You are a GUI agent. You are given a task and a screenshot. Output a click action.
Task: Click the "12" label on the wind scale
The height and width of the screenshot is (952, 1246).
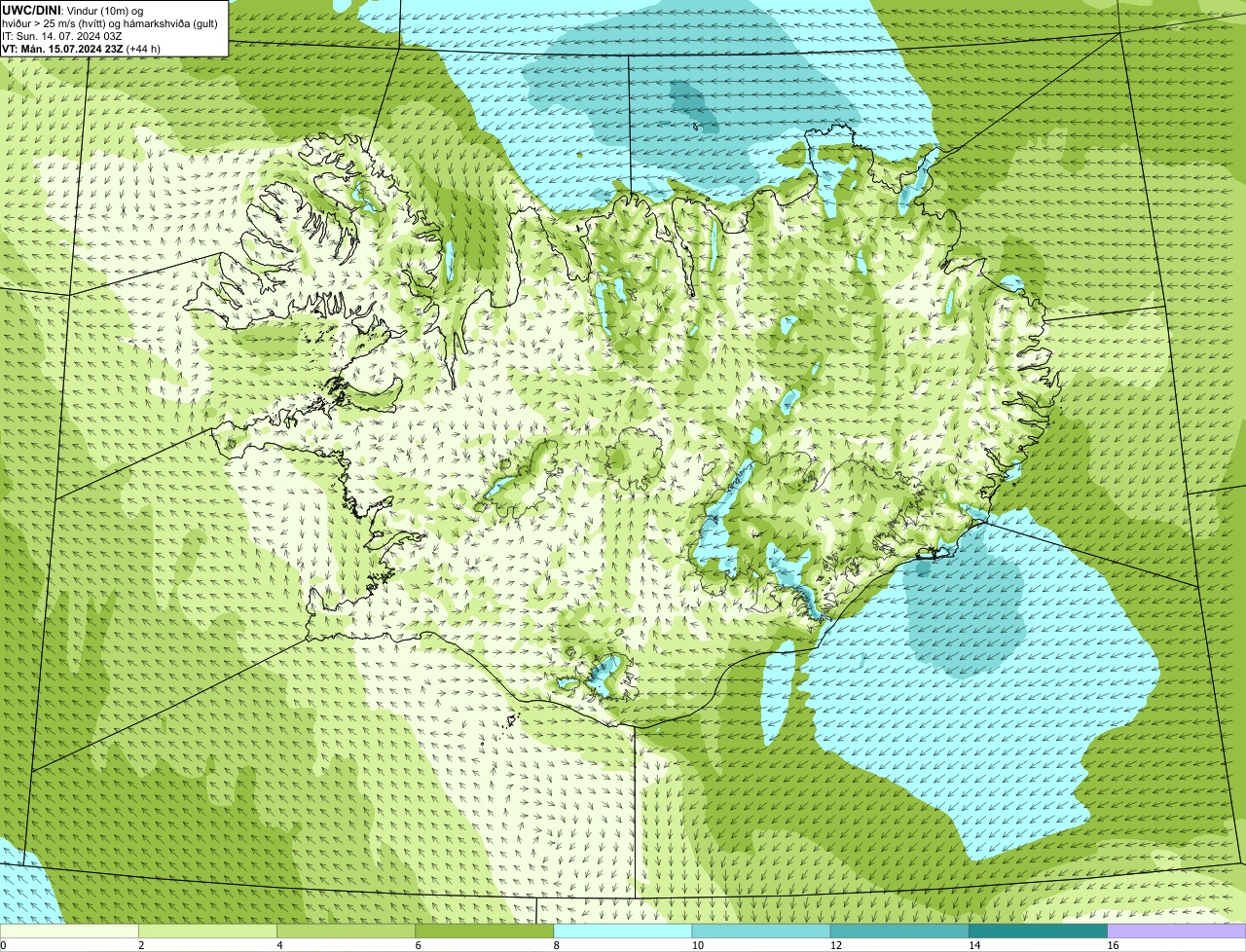tap(836, 945)
